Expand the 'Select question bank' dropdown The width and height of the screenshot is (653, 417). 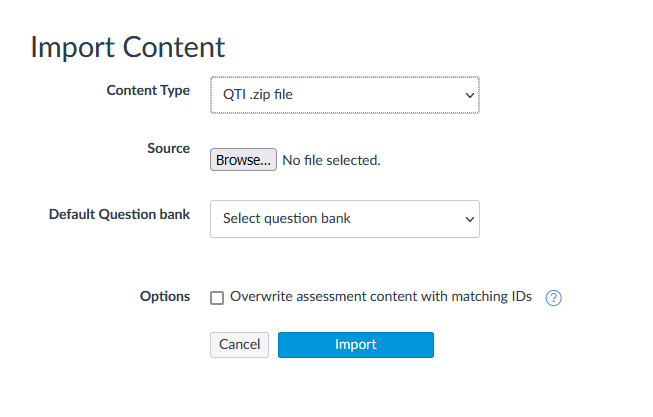(x=345, y=219)
